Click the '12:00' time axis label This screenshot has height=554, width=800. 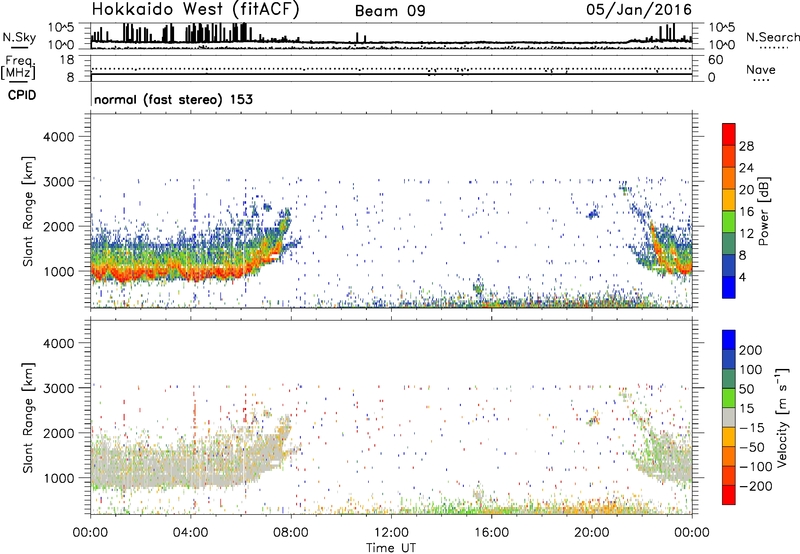(x=391, y=532)
